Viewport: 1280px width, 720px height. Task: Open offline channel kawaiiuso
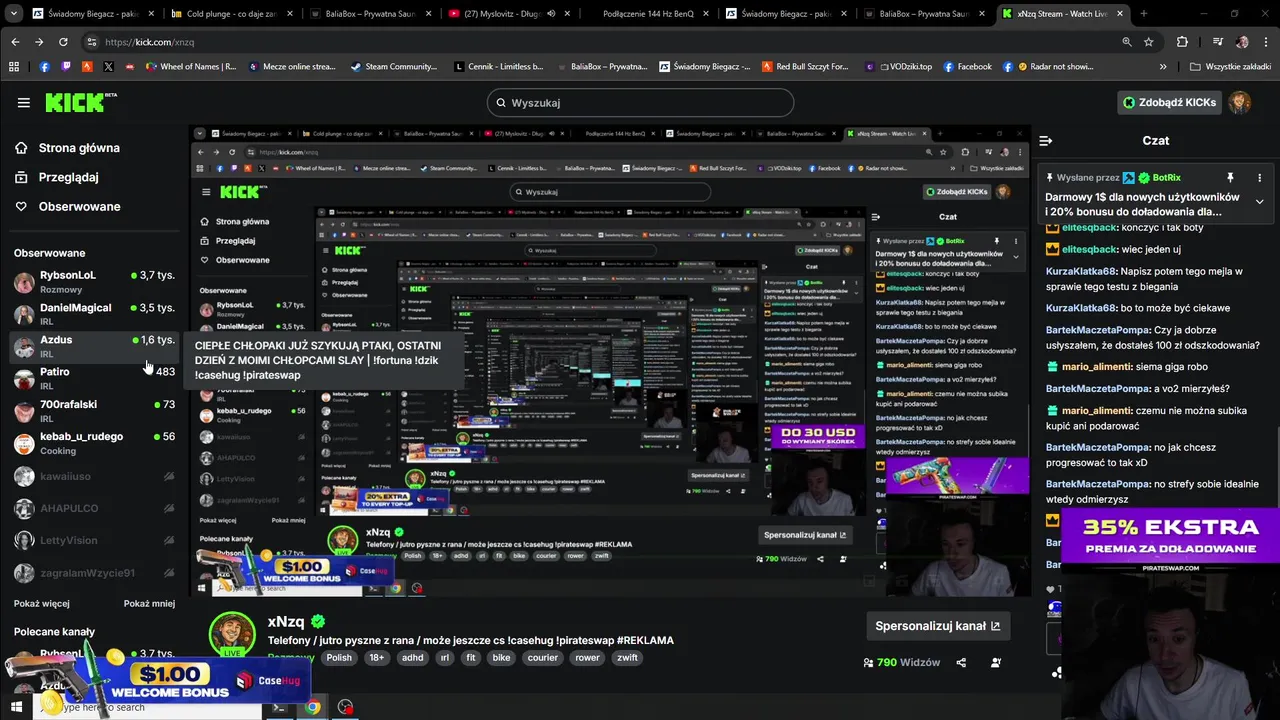click(95, 477)
